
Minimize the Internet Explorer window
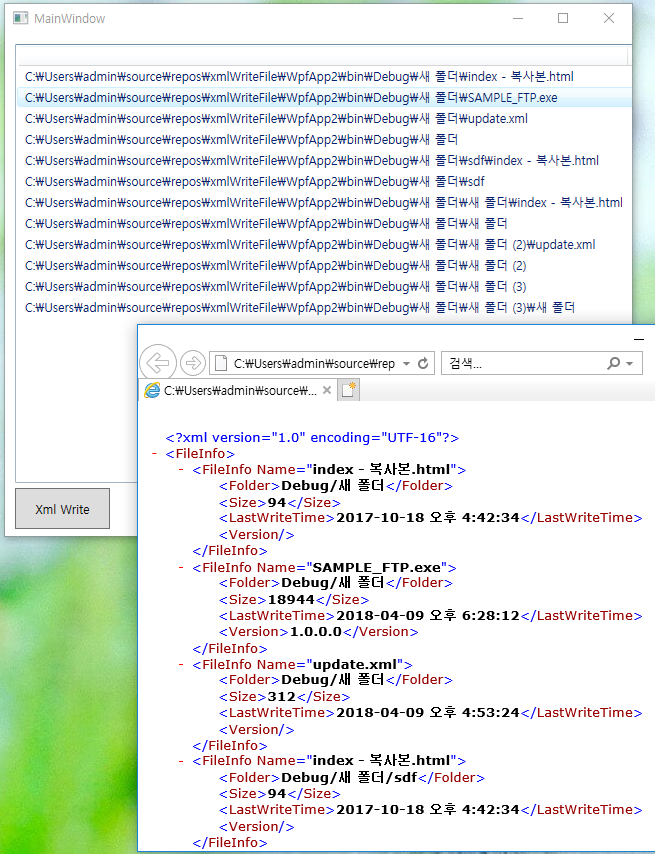(x=639, y=339)
